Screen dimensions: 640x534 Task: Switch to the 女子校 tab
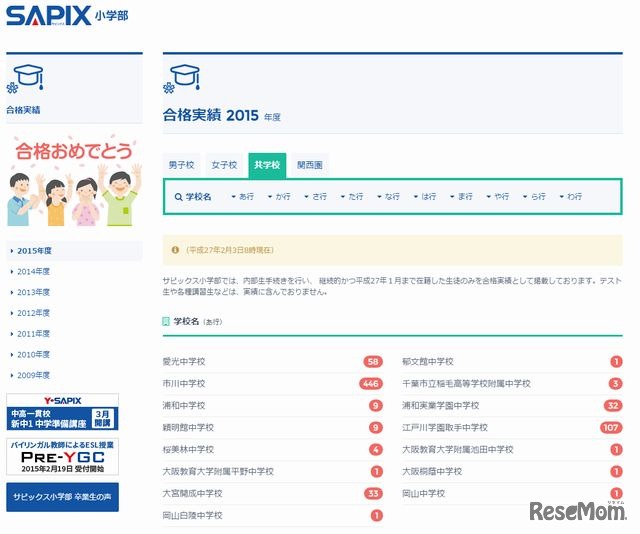coord(224,165)
